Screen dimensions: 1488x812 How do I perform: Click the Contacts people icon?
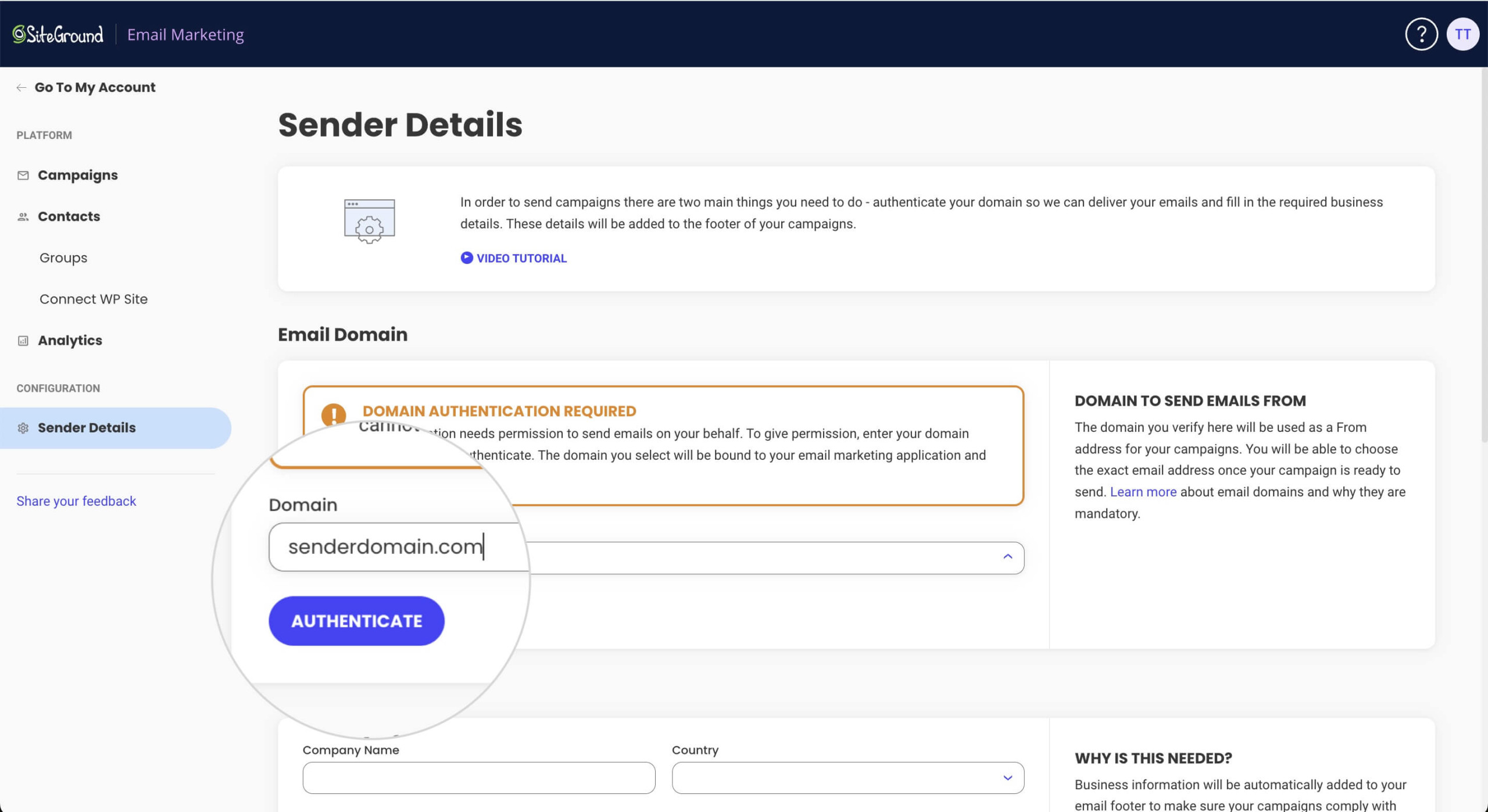coord(22,216)
